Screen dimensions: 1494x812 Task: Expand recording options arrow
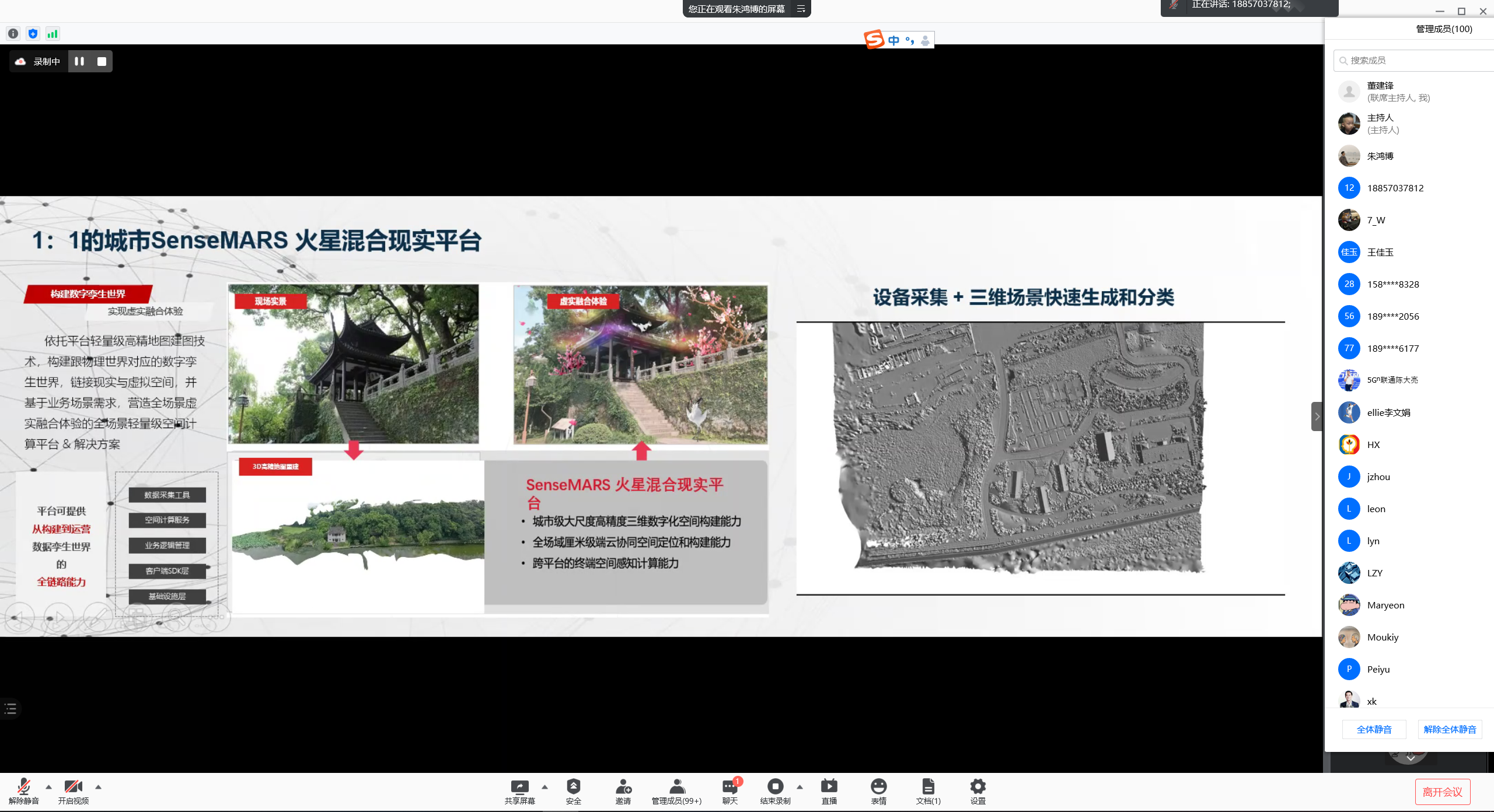click(800, 787)
